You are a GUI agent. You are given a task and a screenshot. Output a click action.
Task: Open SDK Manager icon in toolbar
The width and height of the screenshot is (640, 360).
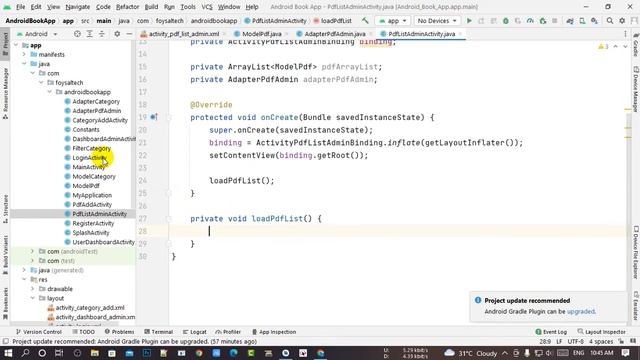coord(594,20)
